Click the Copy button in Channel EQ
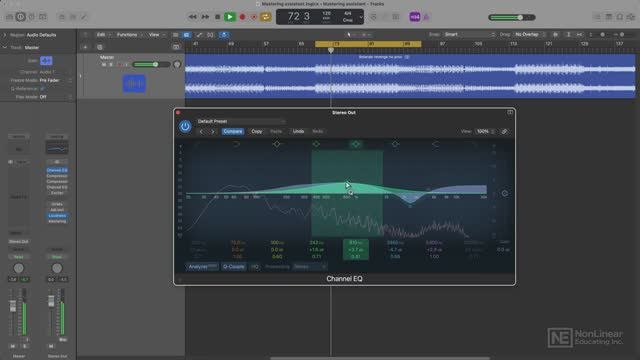The width and height of the screenshot is (640, 360). click(x=257, y=131)
